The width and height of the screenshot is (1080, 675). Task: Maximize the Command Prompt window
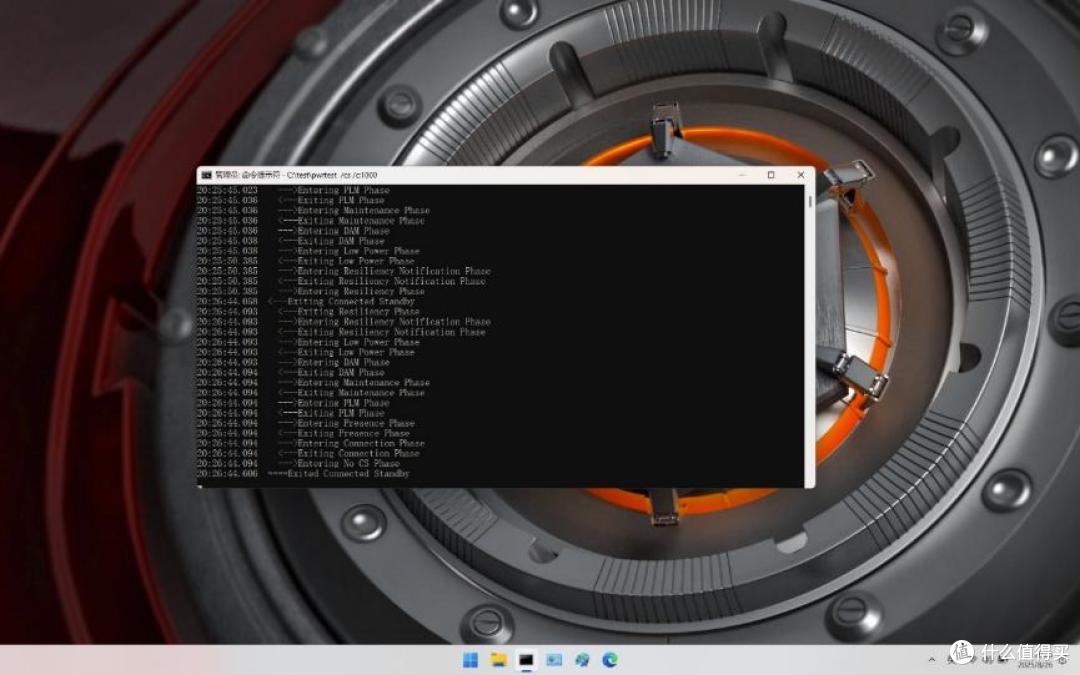(x=771, y=175)
